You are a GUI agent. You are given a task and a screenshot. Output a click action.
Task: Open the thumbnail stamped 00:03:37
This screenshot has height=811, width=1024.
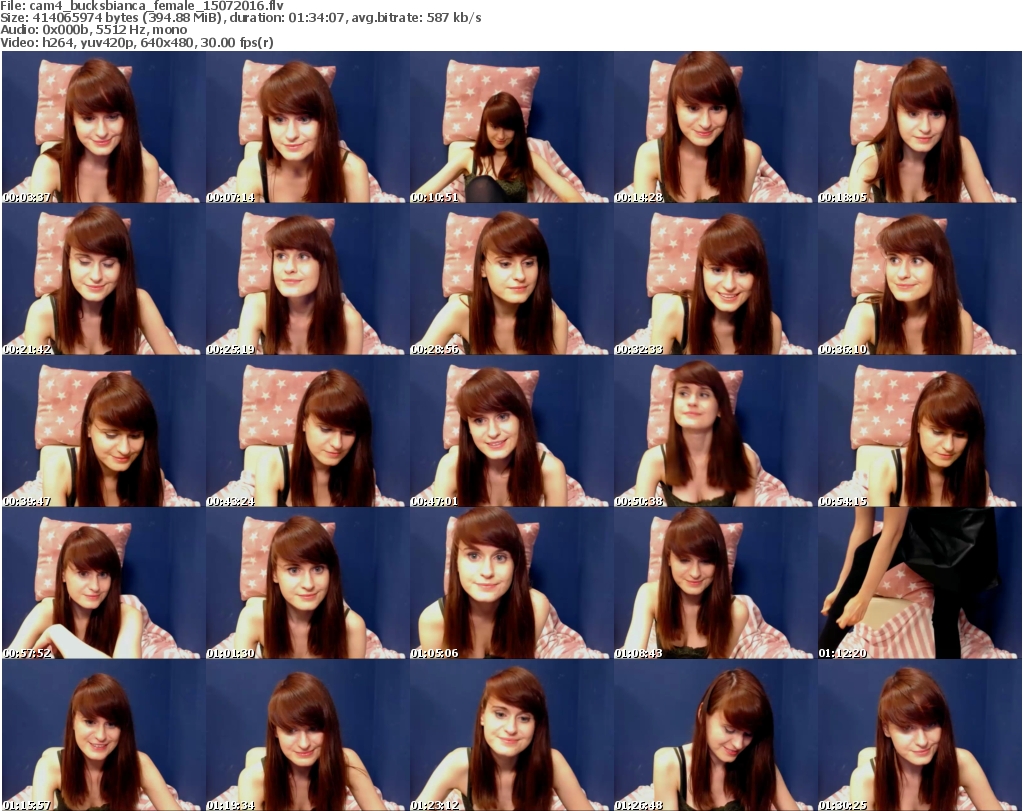[x=104, y=127]
